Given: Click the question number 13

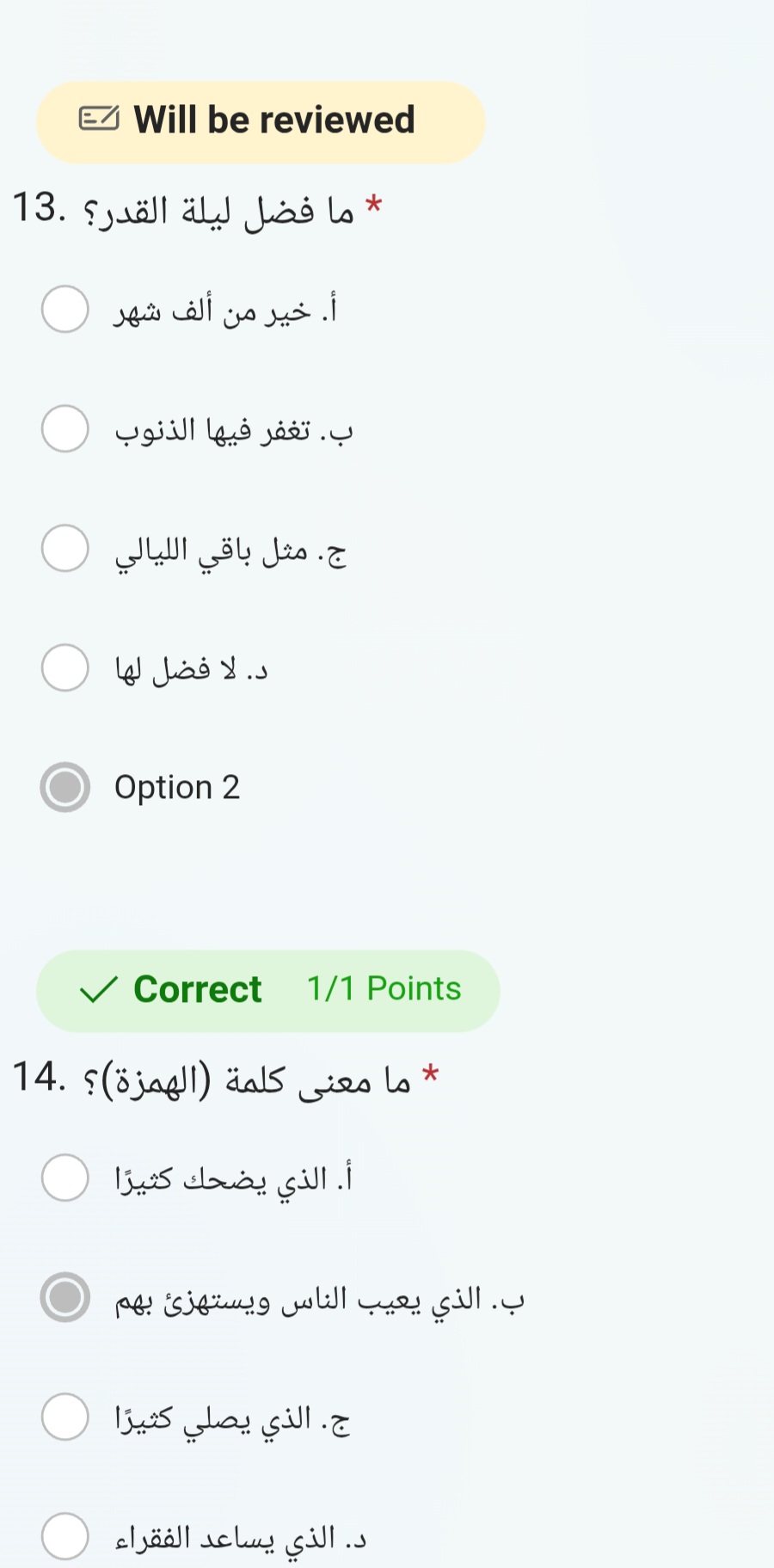Looking at the screenshot, I should click(x=40, y=208).
